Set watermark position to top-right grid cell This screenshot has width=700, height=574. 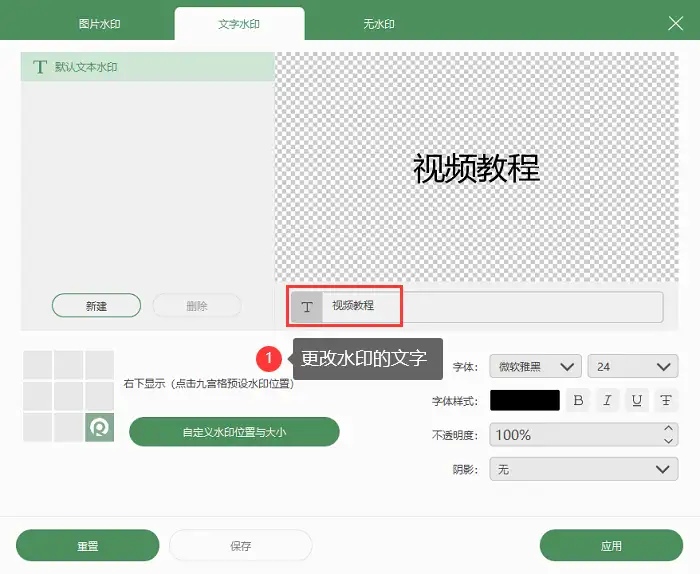pos(100,365)
